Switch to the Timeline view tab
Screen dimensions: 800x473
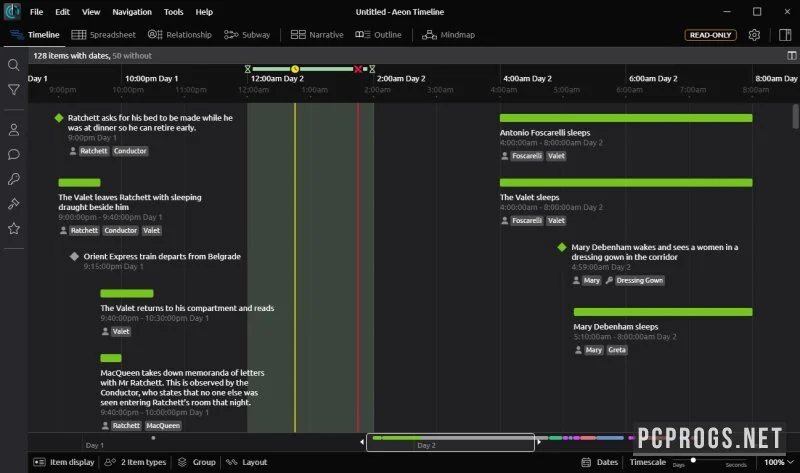tap(35, 35)
